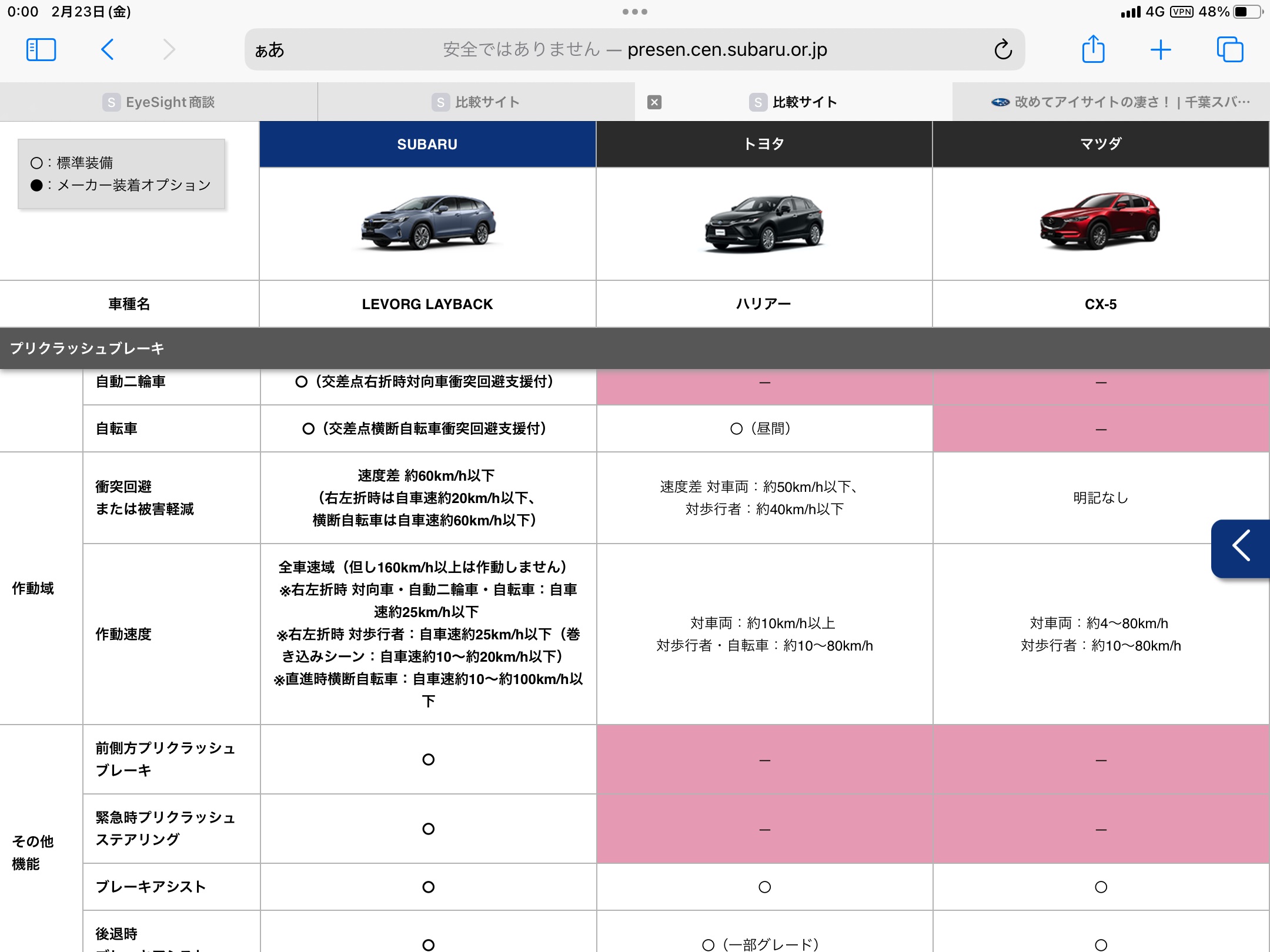The width and height of the screenshot is (1270, 952).
Task: Click the 自動二輪車 row label
Action: point(131,382)
